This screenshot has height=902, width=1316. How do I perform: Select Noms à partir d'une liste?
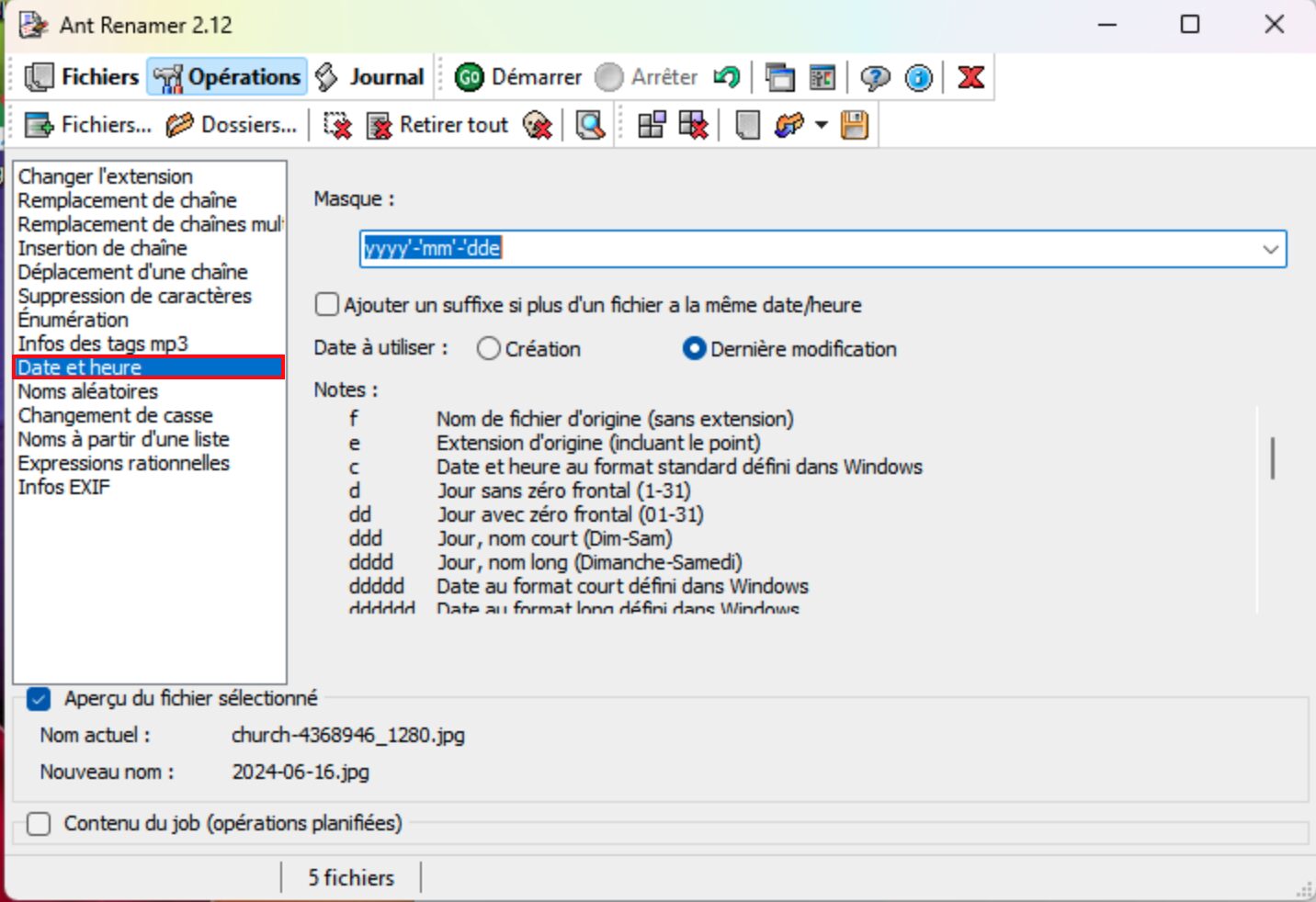point(123,439)
